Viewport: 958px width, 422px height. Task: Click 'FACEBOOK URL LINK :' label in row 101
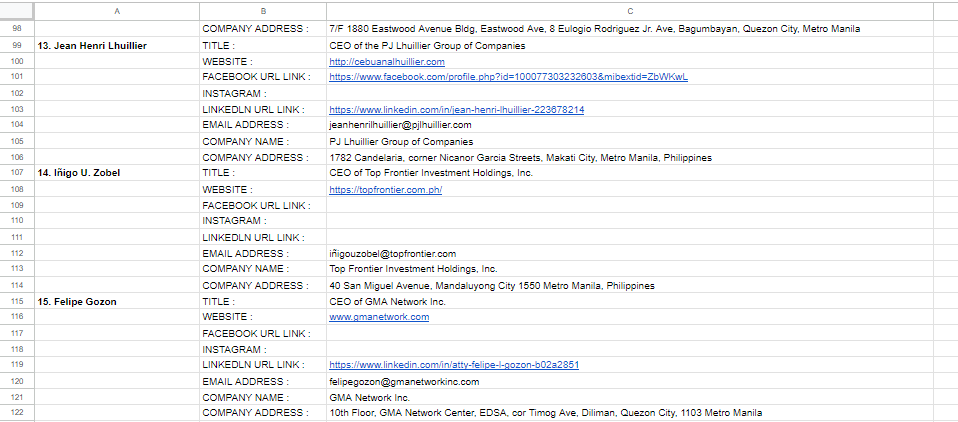coord(257,77)
